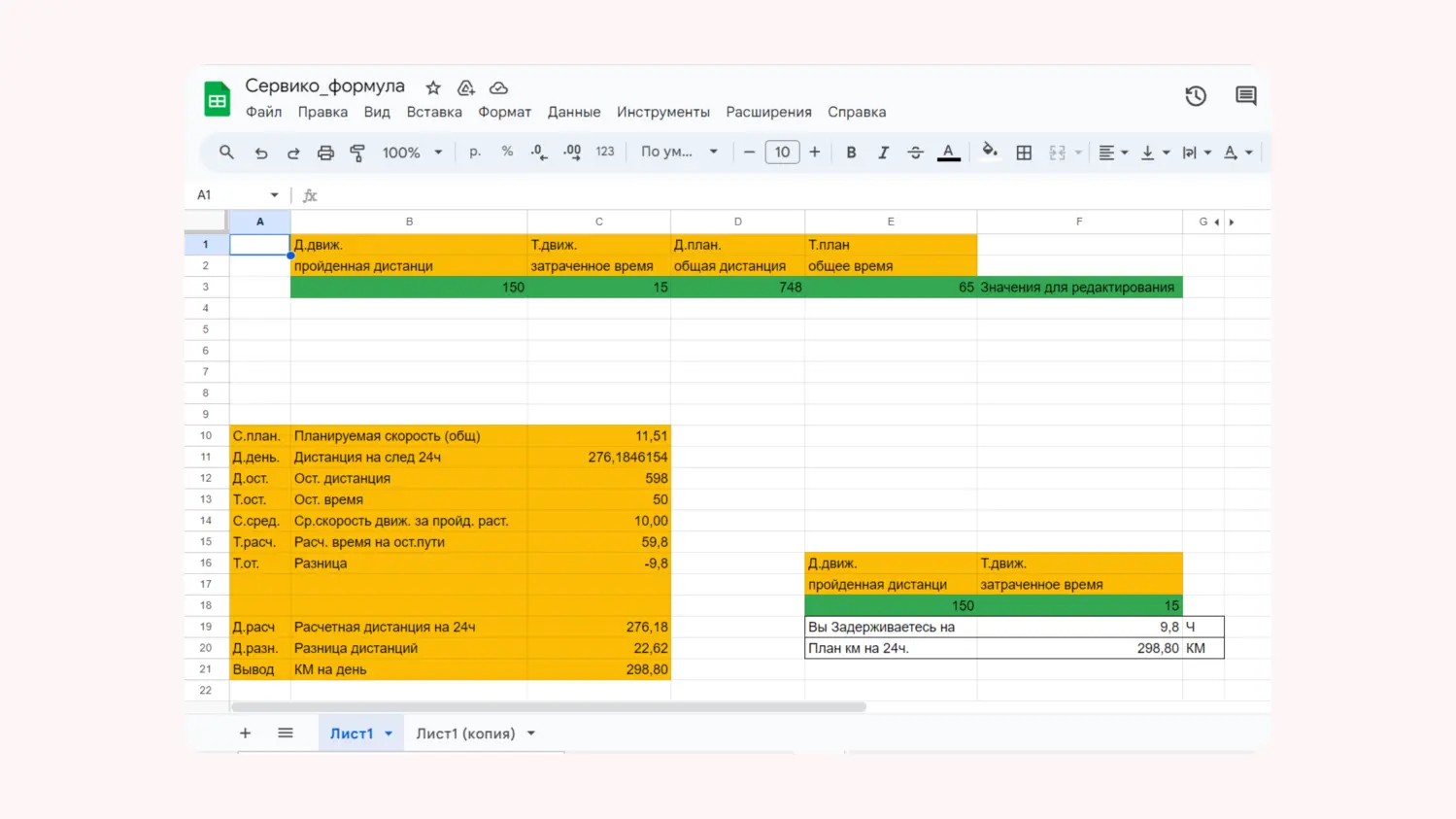1456x819 pixels.
Task: Star the document Сервико_формула
Action: pos(433,87)
